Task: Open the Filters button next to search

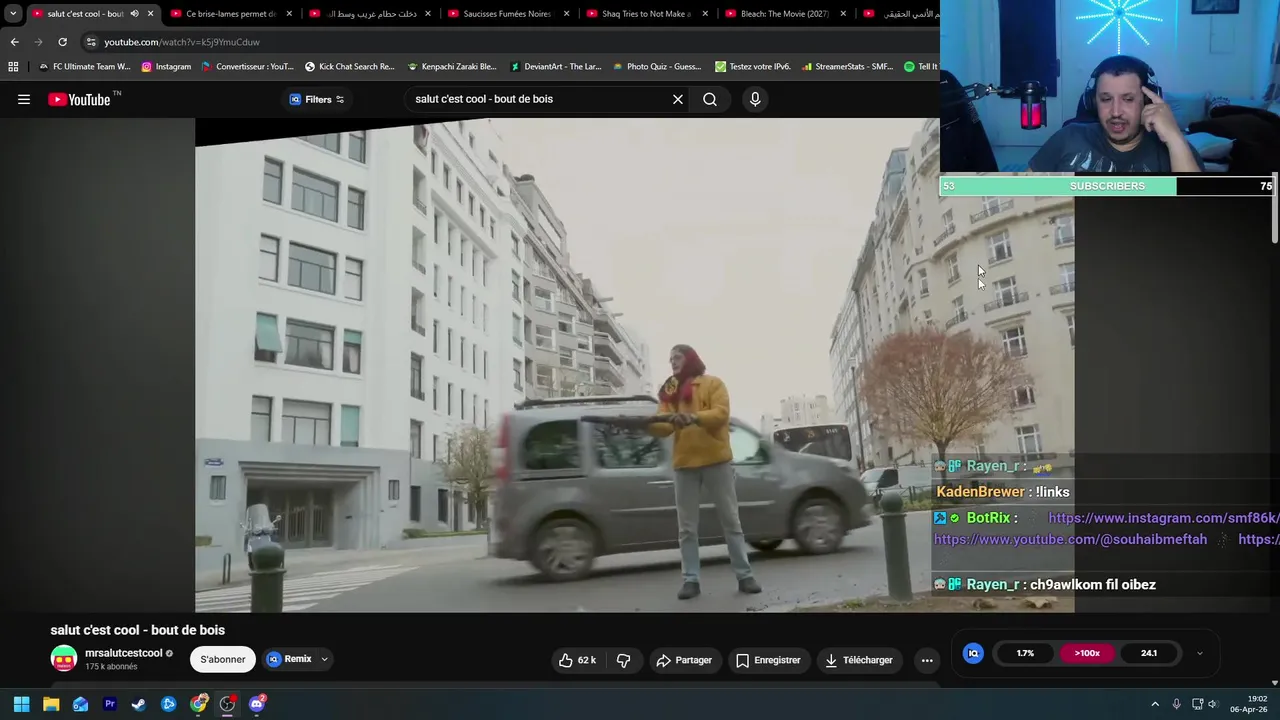Action: pyautogui.click(x=316, y=99)
